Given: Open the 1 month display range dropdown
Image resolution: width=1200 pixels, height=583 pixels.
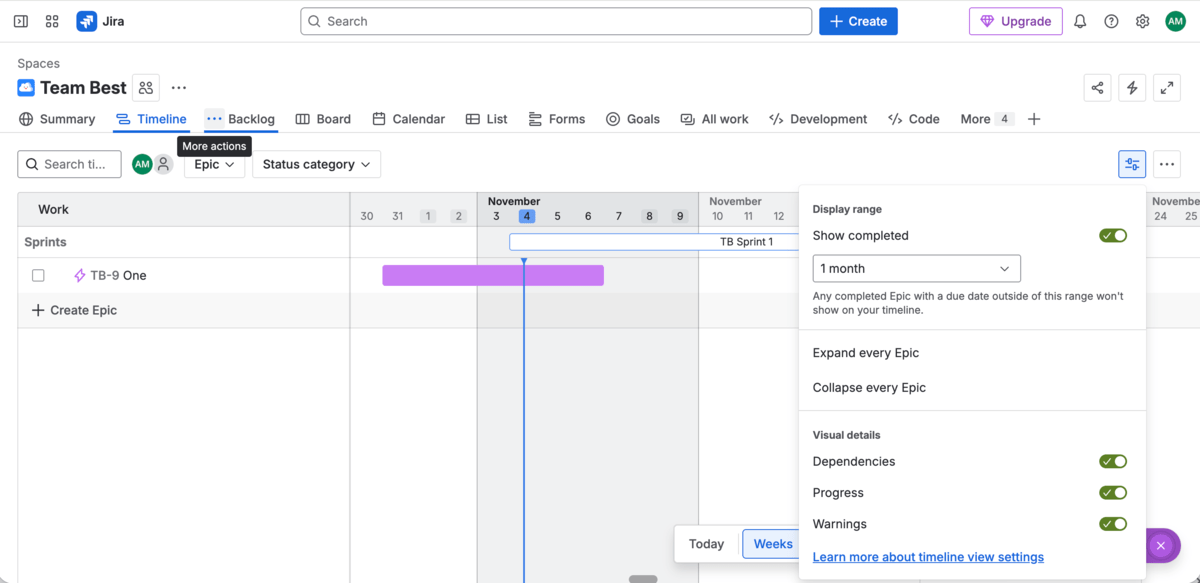Looking at the screenshot, I should tap(916, 268).
